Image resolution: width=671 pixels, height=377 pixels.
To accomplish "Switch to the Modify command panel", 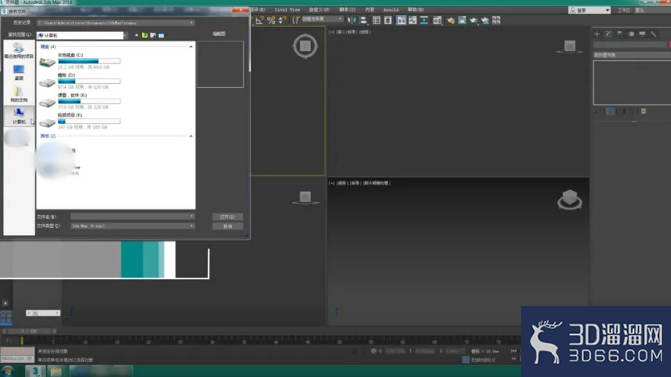I will 608,34.
